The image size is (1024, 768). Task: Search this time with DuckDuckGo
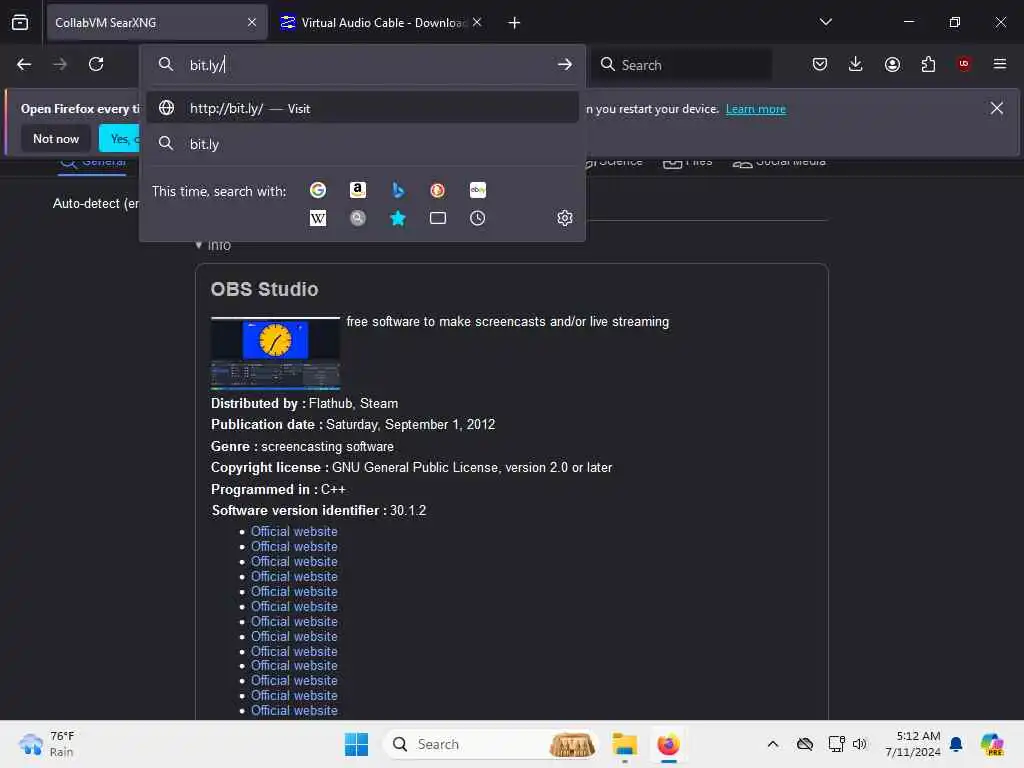pos(438,190)
